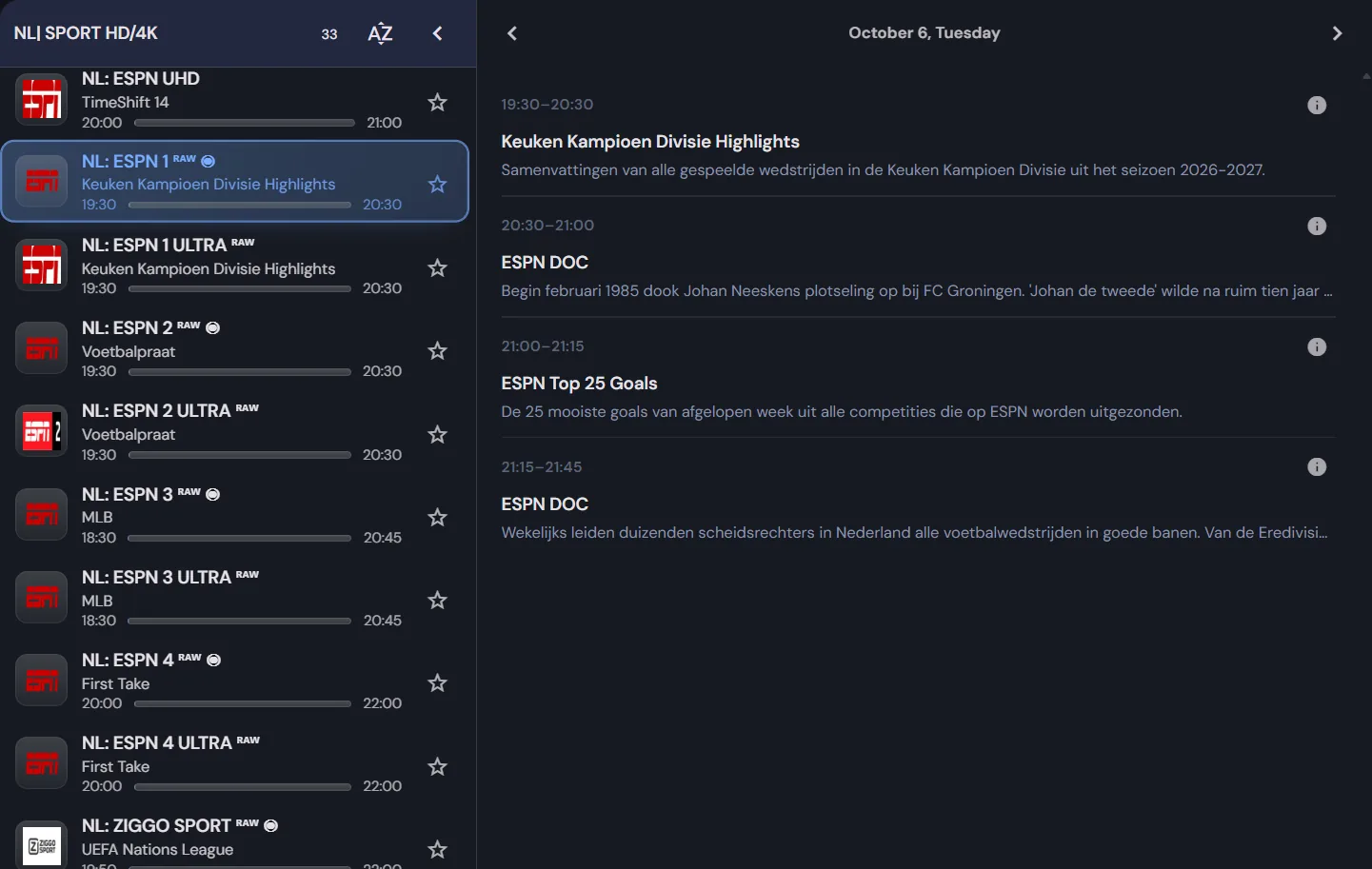This screenshot has width=1372, height=869.
Task: View info for ESPN Top 25 Goals
Action: tap(1317, 346)
